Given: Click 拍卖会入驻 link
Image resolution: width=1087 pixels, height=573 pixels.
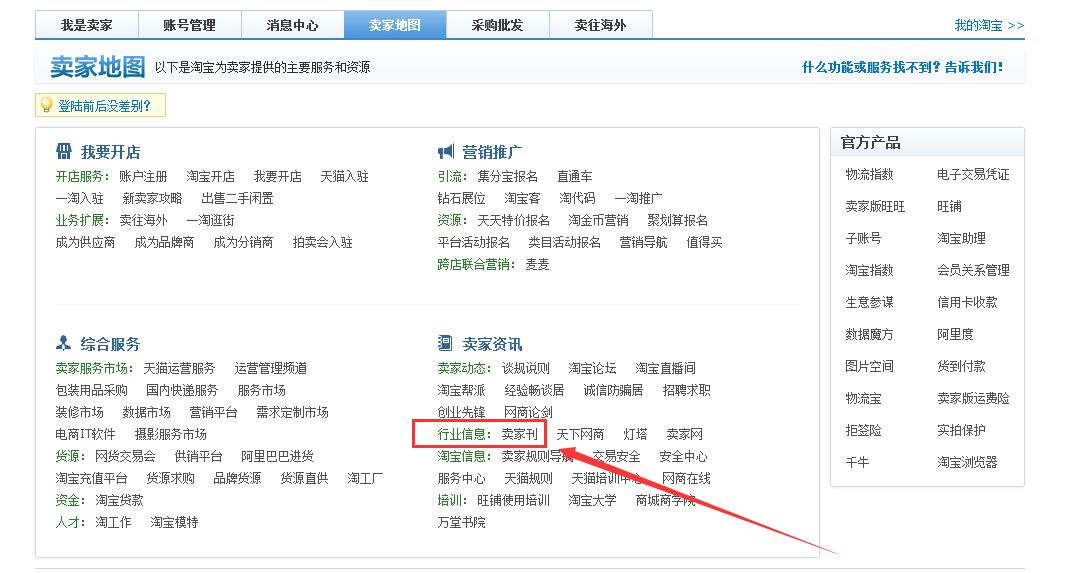Looking at the screenshot, I should click(322, 243).
